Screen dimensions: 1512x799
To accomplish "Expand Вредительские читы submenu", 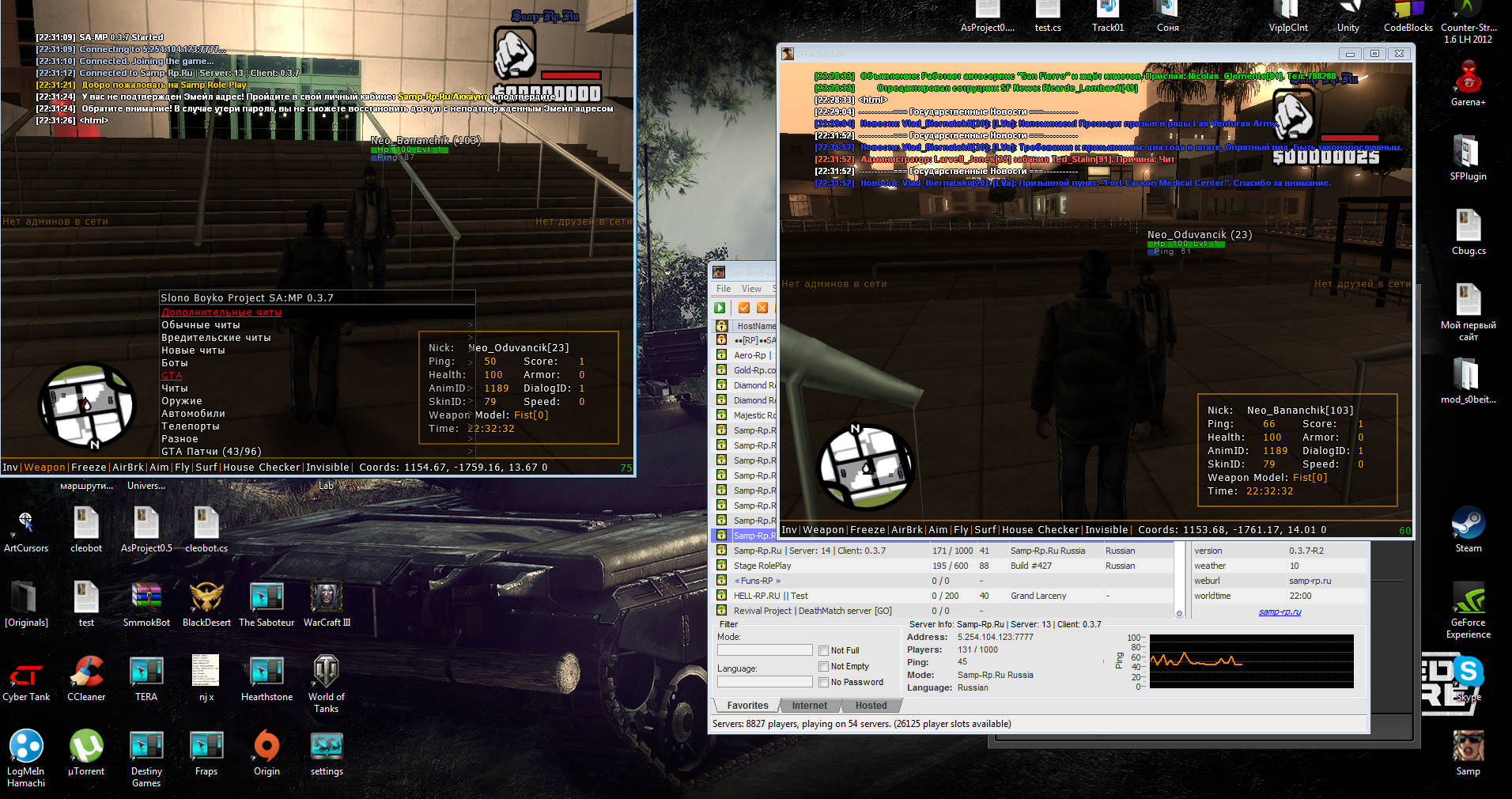I will (x=317, y=338).
